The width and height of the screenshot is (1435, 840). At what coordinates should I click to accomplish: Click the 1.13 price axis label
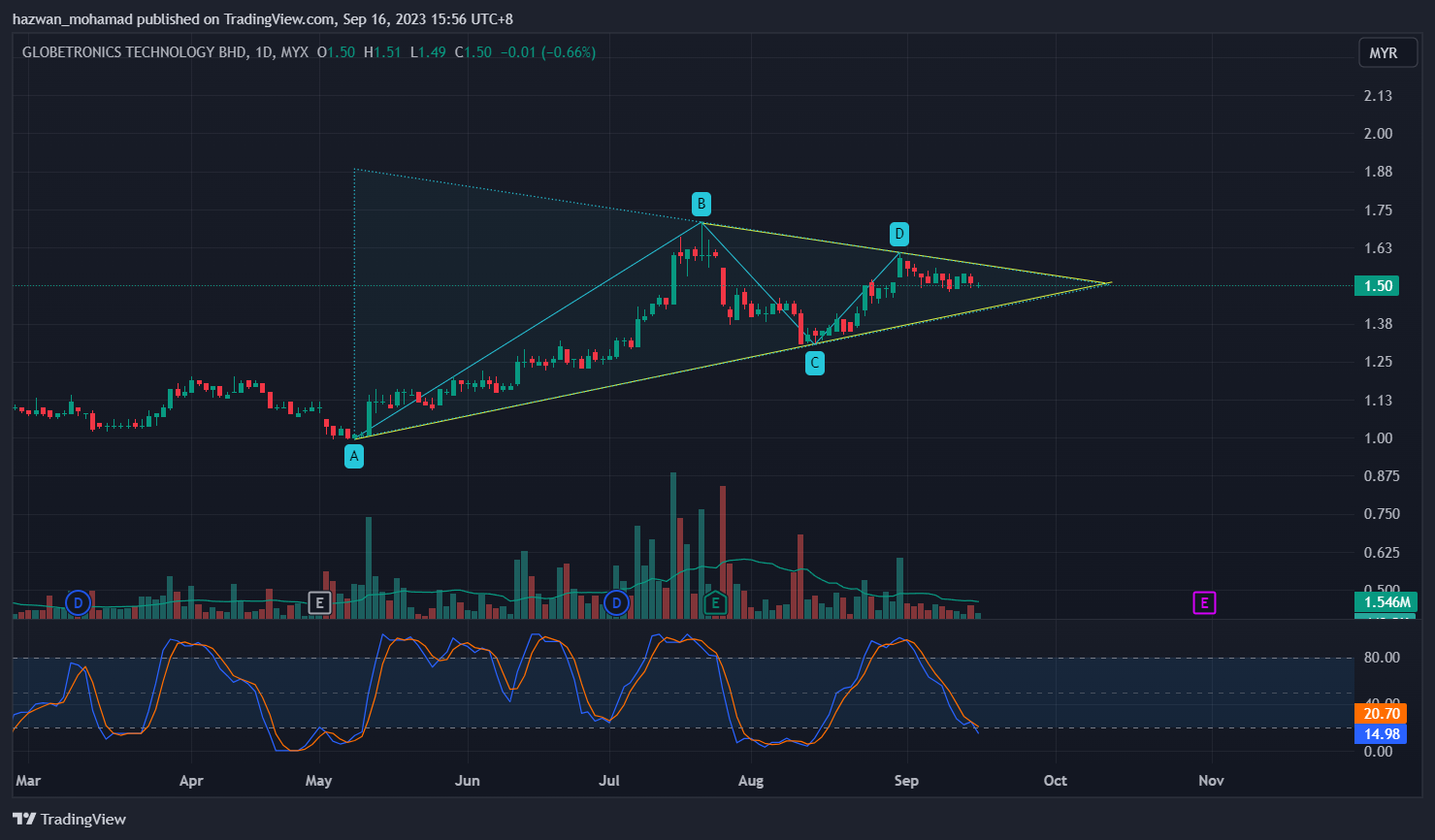pyautogui.click(x=1378, y=401)
